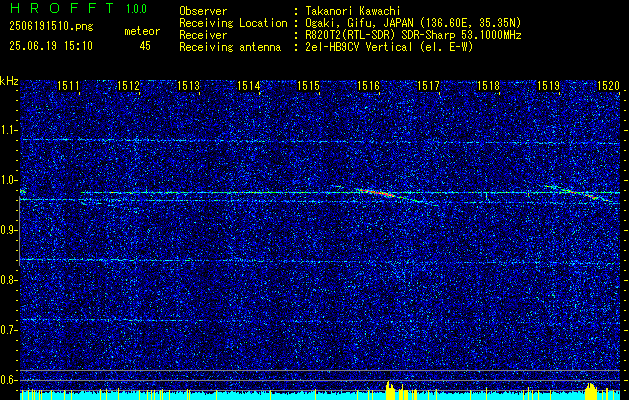Click time marker 1511
629x400 pixels.
point(68,85)
